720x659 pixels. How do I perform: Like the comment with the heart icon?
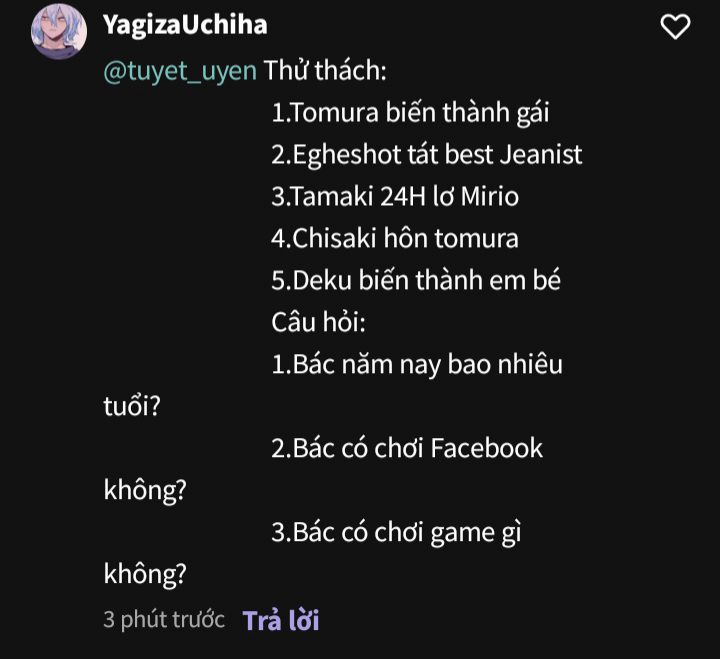click(x=675, y=27)
